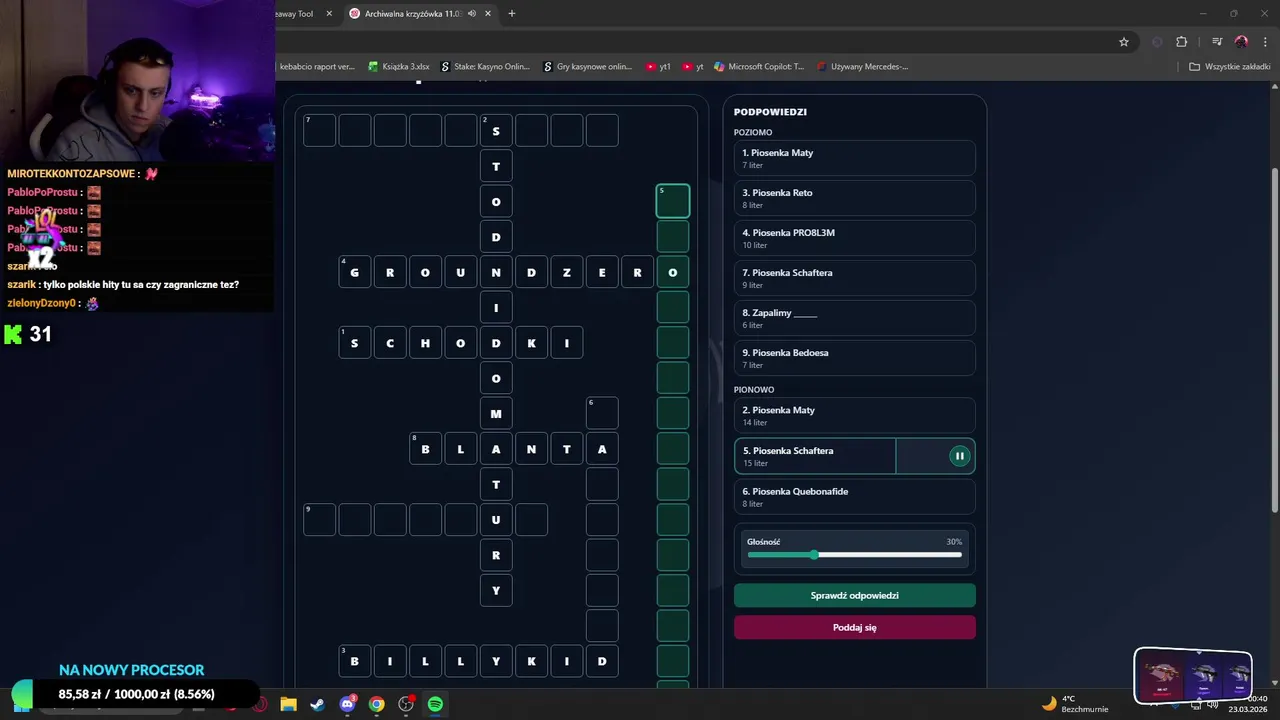
Task: Open Discord from the taskbar
Action: [x=347, y=704]
